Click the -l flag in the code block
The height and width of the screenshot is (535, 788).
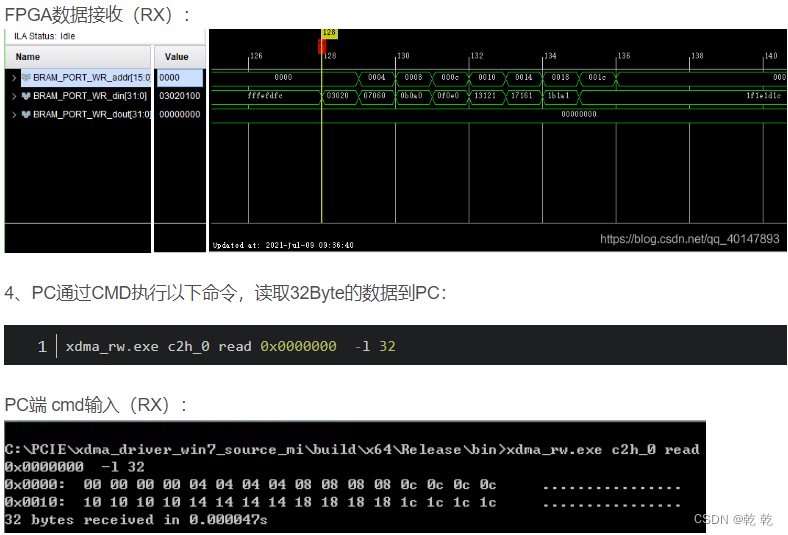(x=362, y=347)
